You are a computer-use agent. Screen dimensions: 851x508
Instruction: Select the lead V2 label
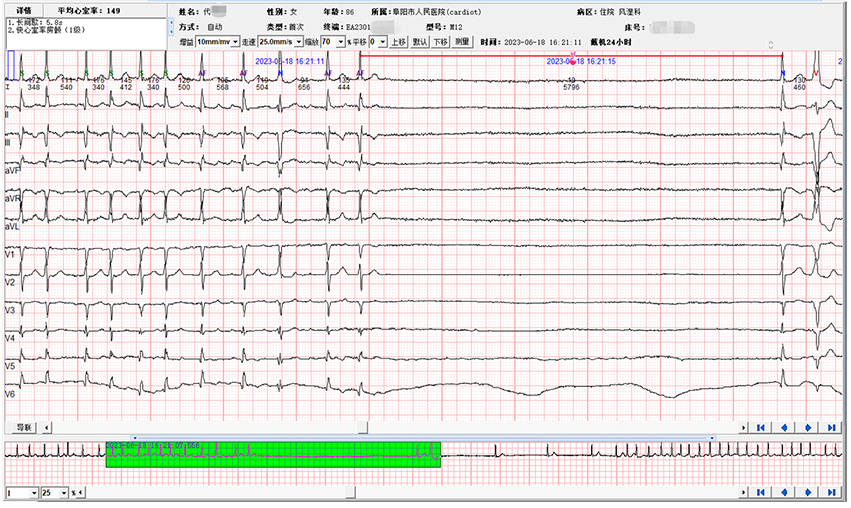click(x=10, y=282)
